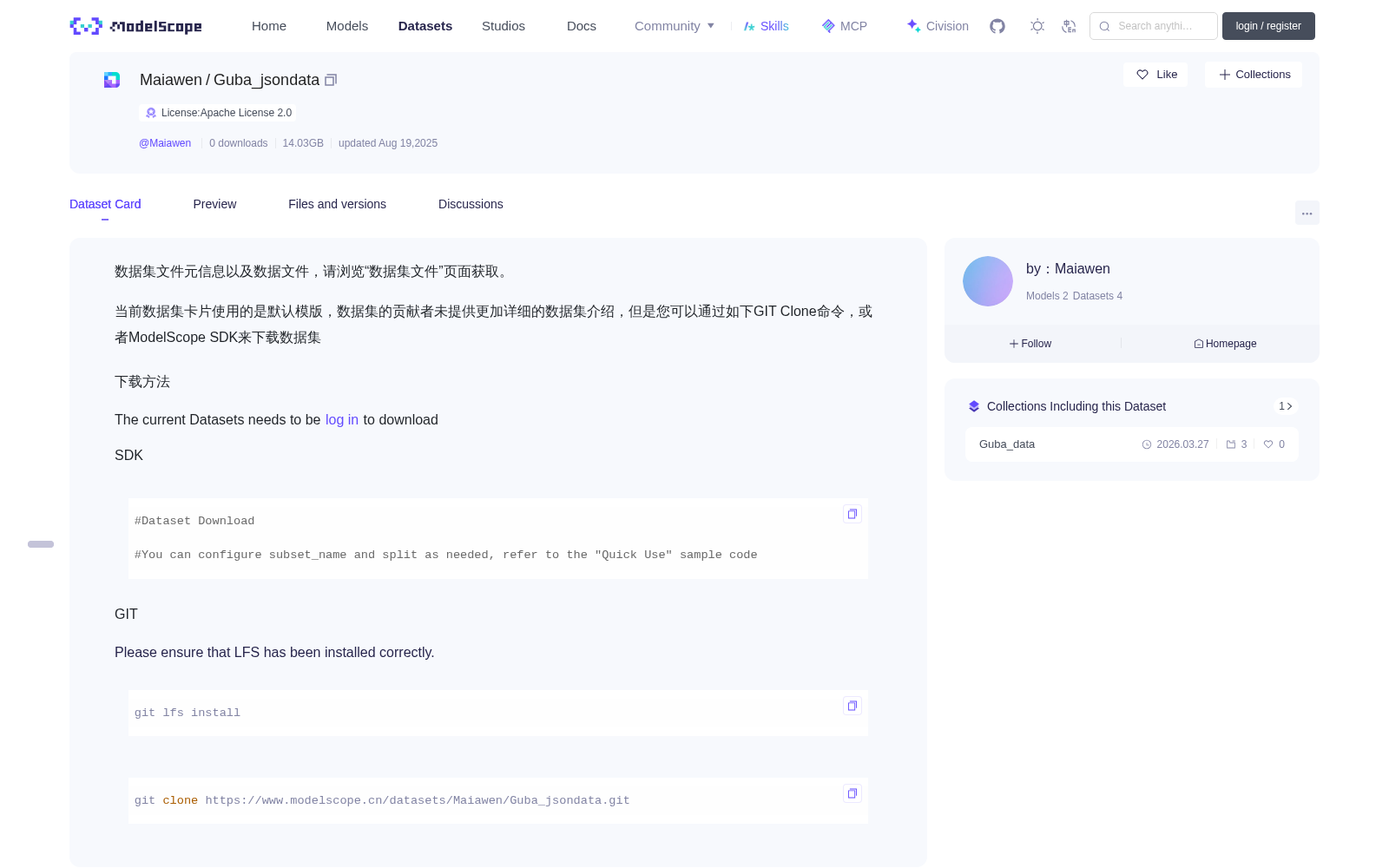Click the login / register button
1389x868 pixels.
[1268, 26]
